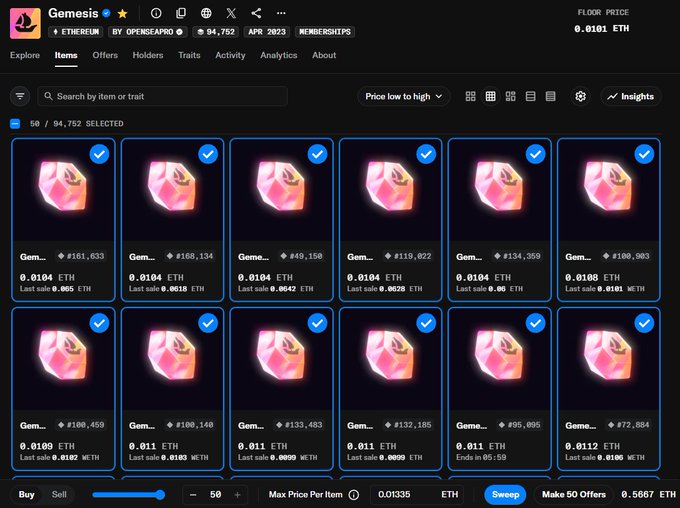This screenshot has width=680, height=508.
Task: Click Make 50 Offers button
Action: [x=574, y=495]
